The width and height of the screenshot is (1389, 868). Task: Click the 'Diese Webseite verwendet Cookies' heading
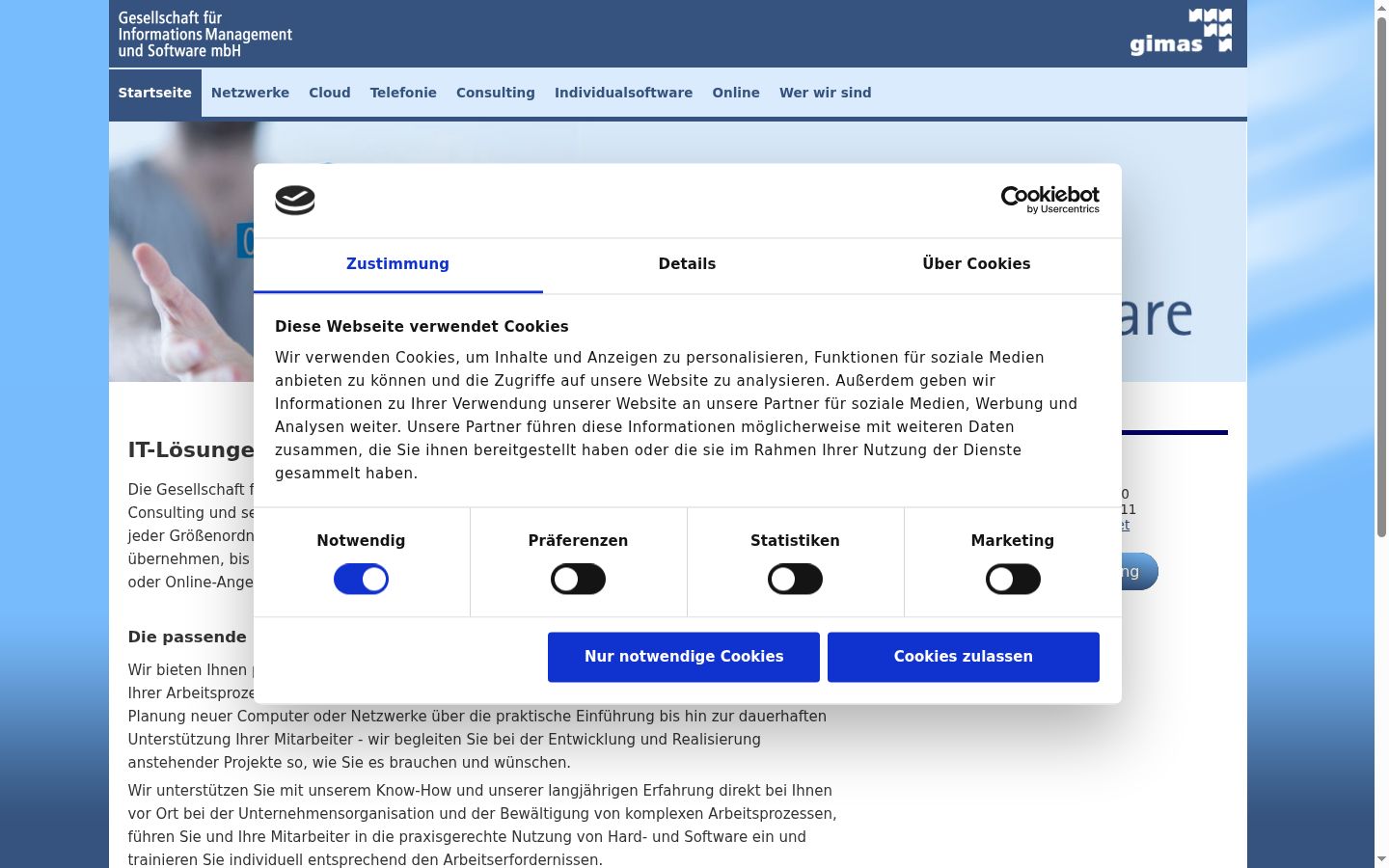[x=422, y=327]
